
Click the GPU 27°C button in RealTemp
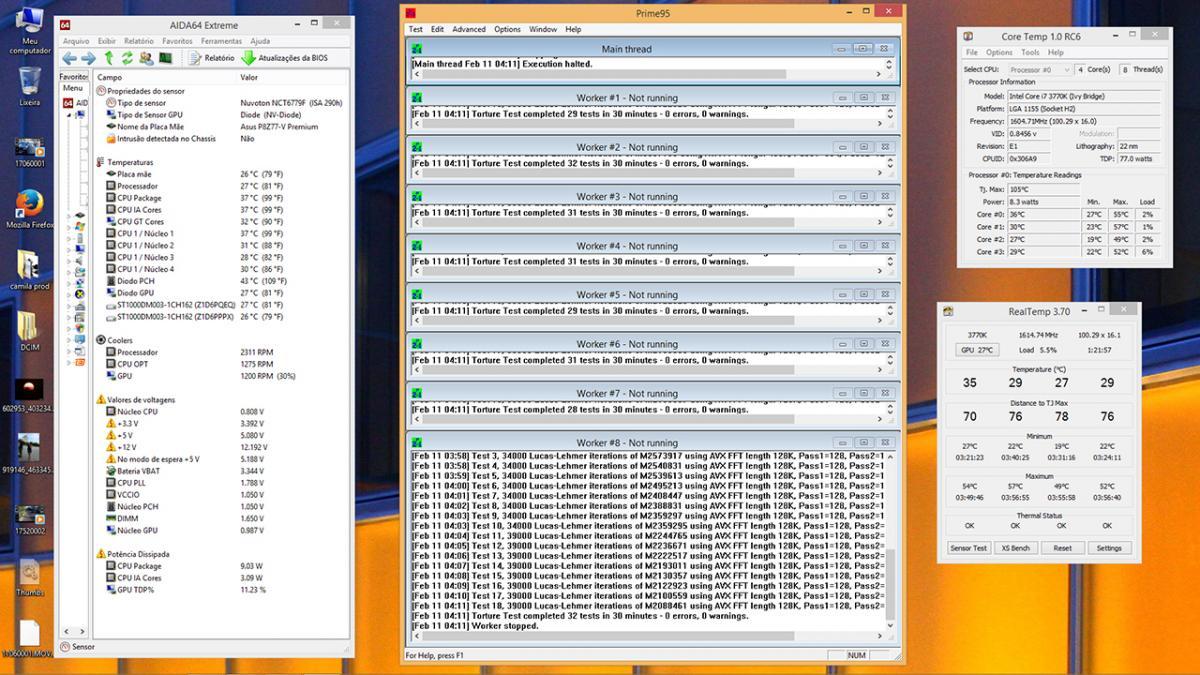pyautogui.click(x=977, y=350)
